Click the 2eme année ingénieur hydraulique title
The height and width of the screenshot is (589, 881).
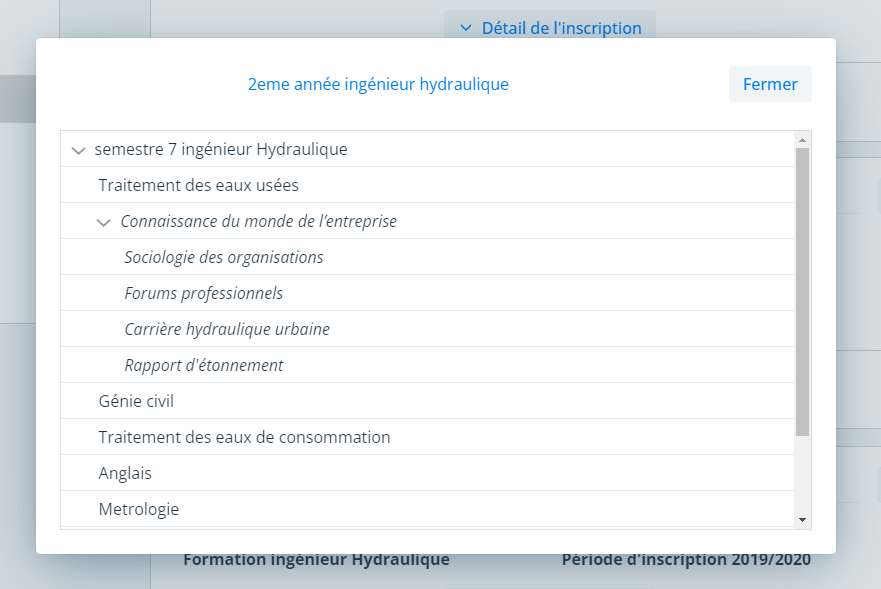378,84
